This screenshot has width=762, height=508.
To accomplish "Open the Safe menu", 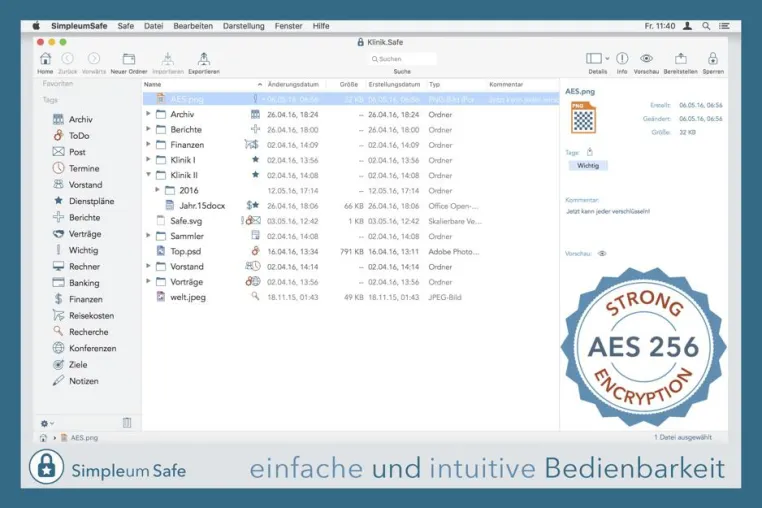I will [x=125, y=26].
